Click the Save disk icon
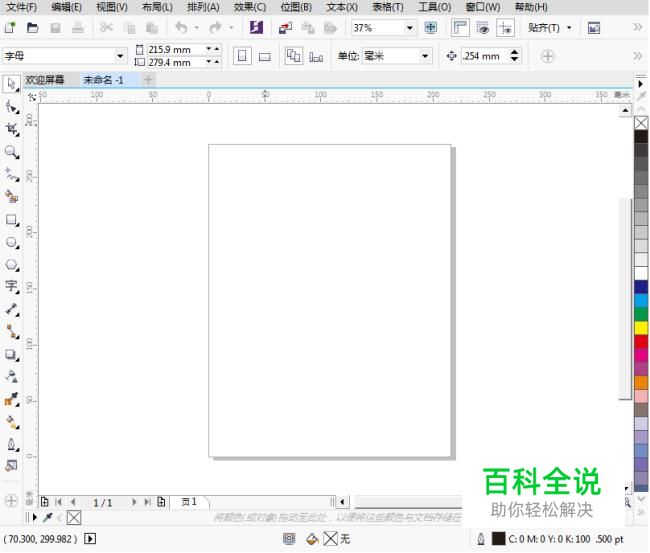 point(55,28)
